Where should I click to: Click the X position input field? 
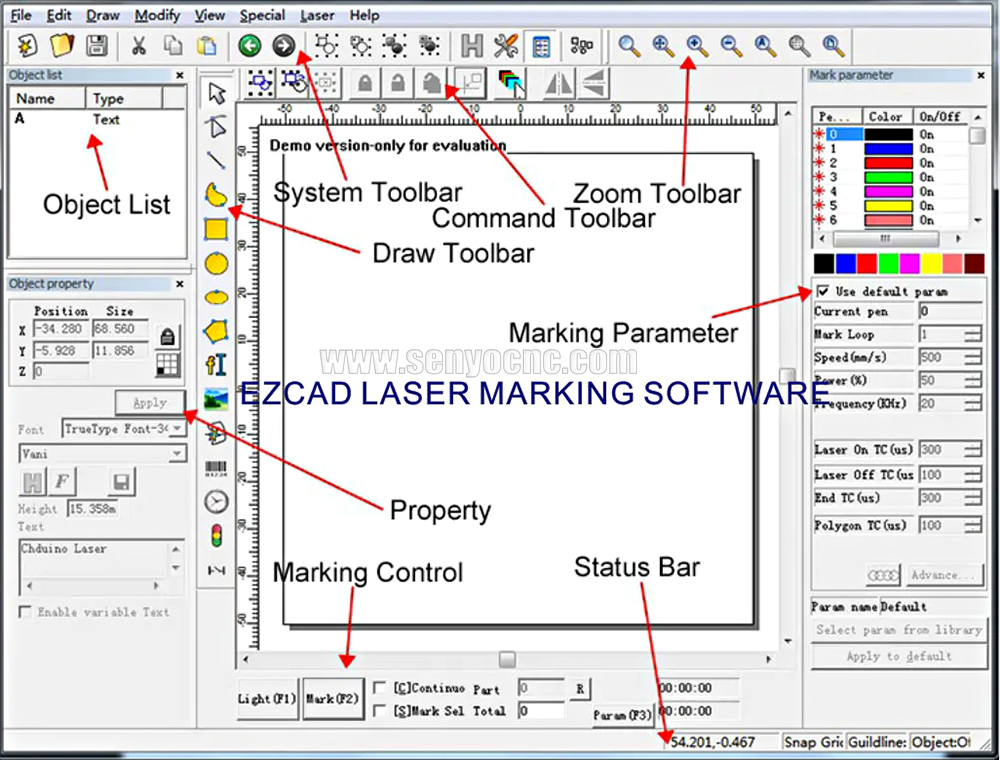pyautogui.click(x=60, y=329)
